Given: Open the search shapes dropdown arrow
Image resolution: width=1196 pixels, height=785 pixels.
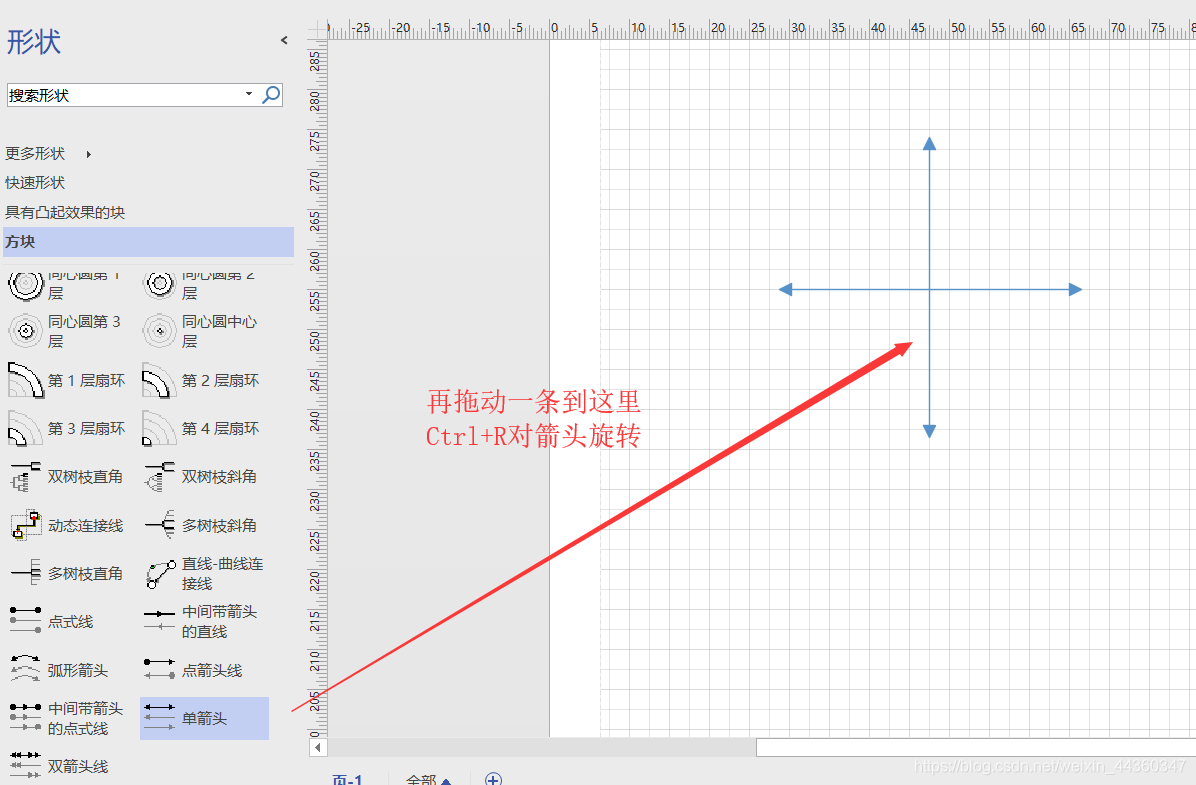Looking at the screenshot, I should (249, 94).
